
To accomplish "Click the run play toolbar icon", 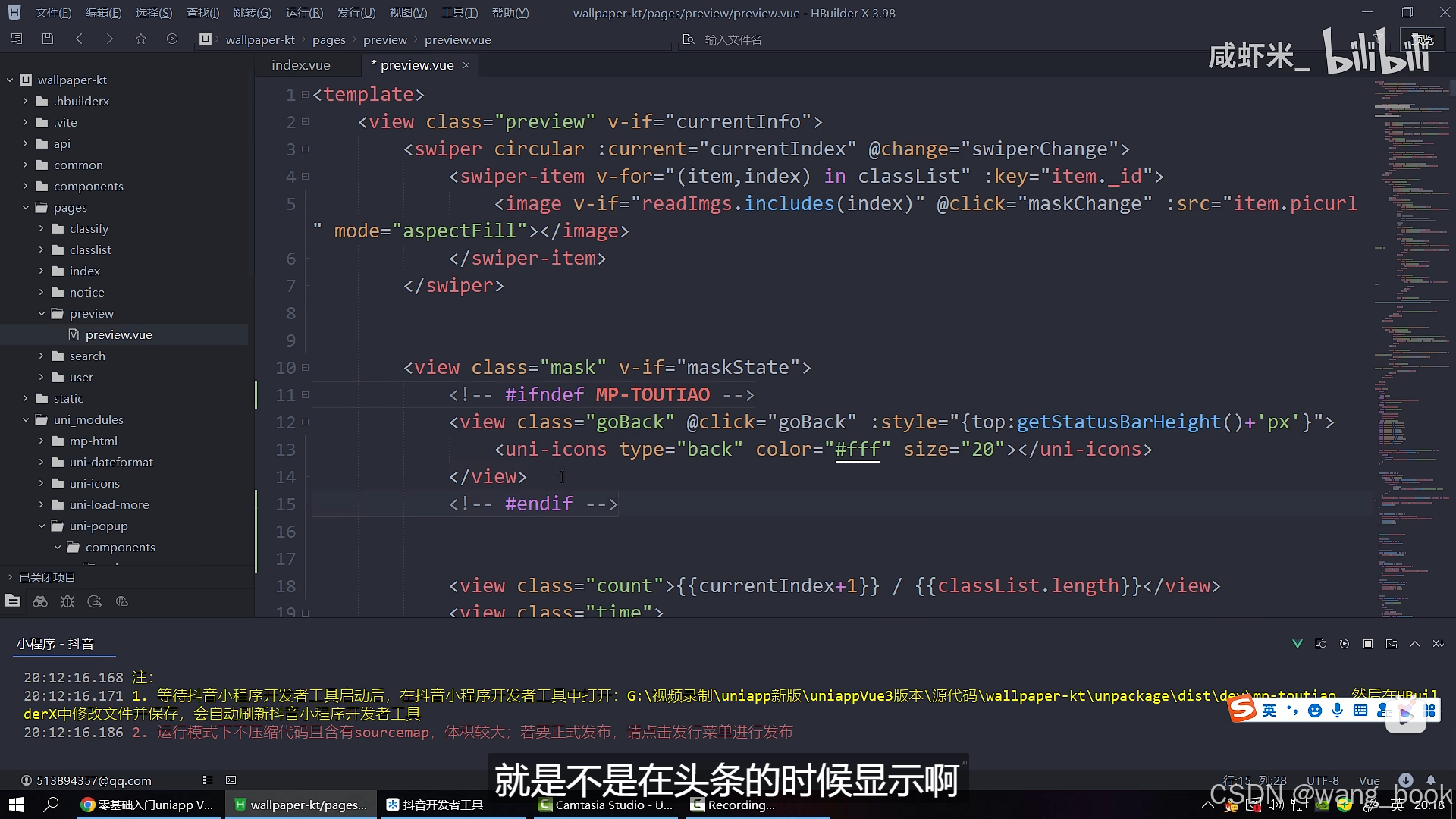I will [172, 39].
